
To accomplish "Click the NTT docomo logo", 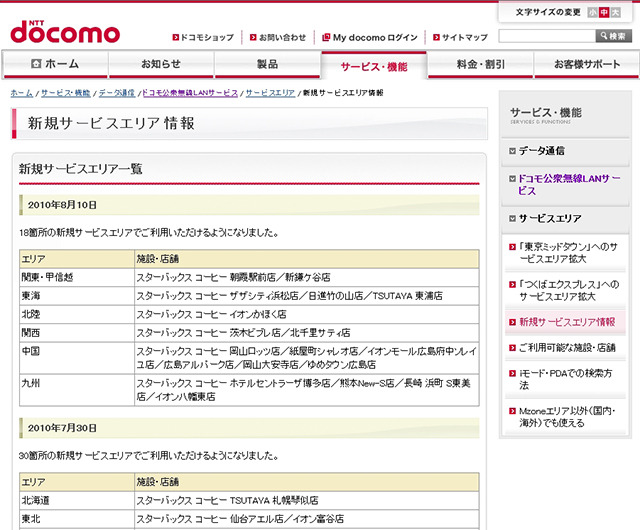I will [x=65, y=32].
